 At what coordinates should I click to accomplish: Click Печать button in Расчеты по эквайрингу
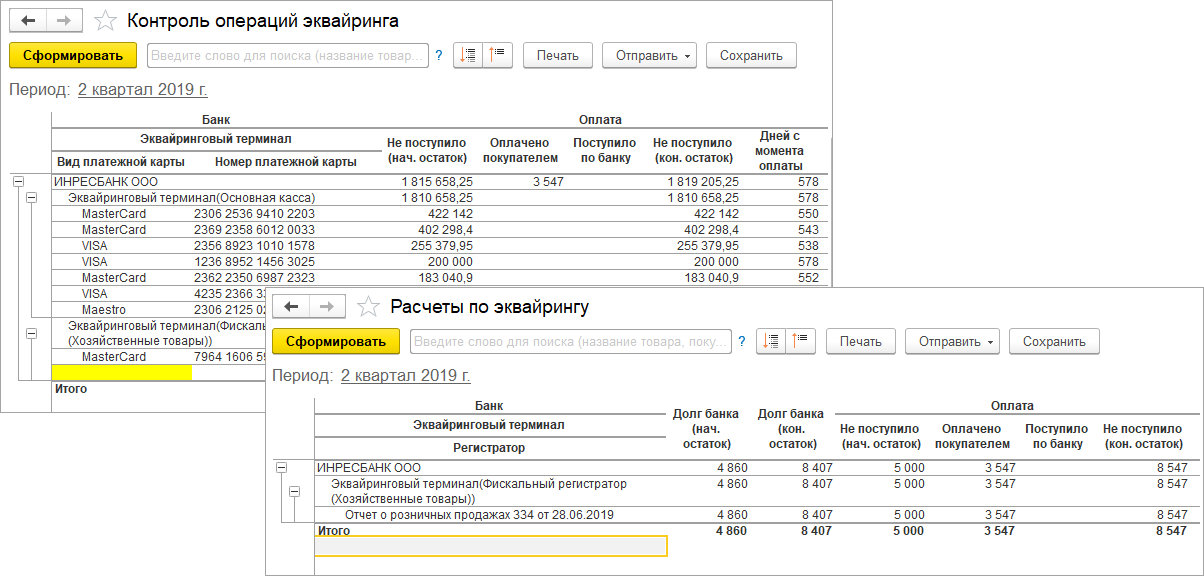click(860, 342)
